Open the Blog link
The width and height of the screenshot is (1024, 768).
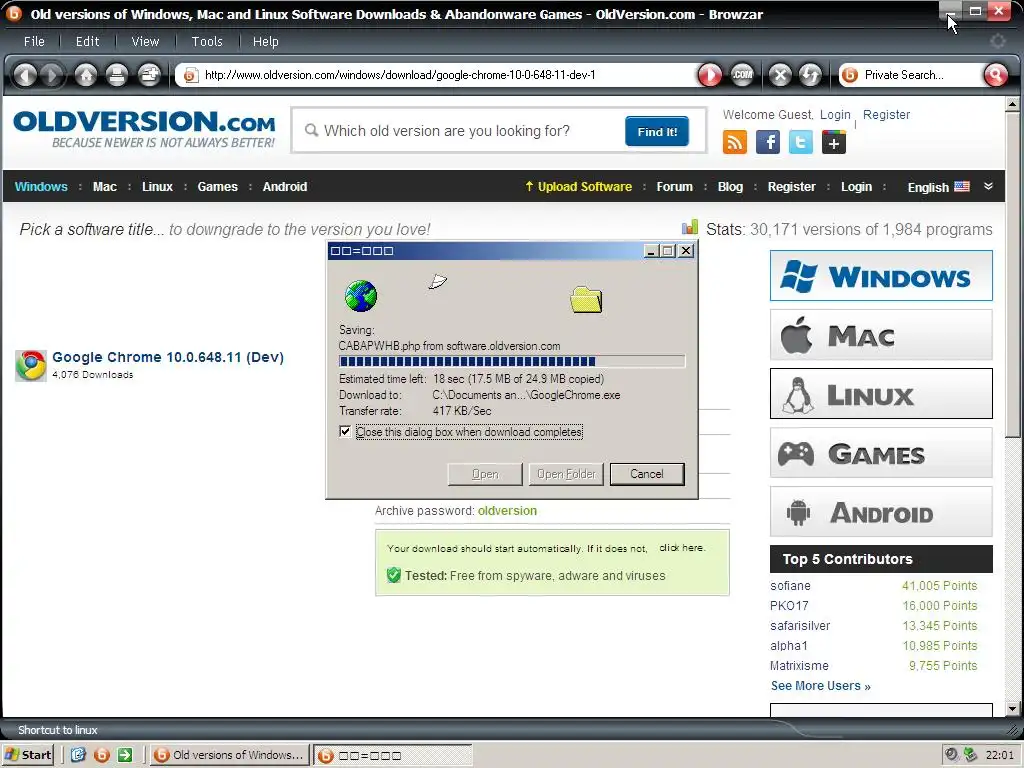click(730, 187)
